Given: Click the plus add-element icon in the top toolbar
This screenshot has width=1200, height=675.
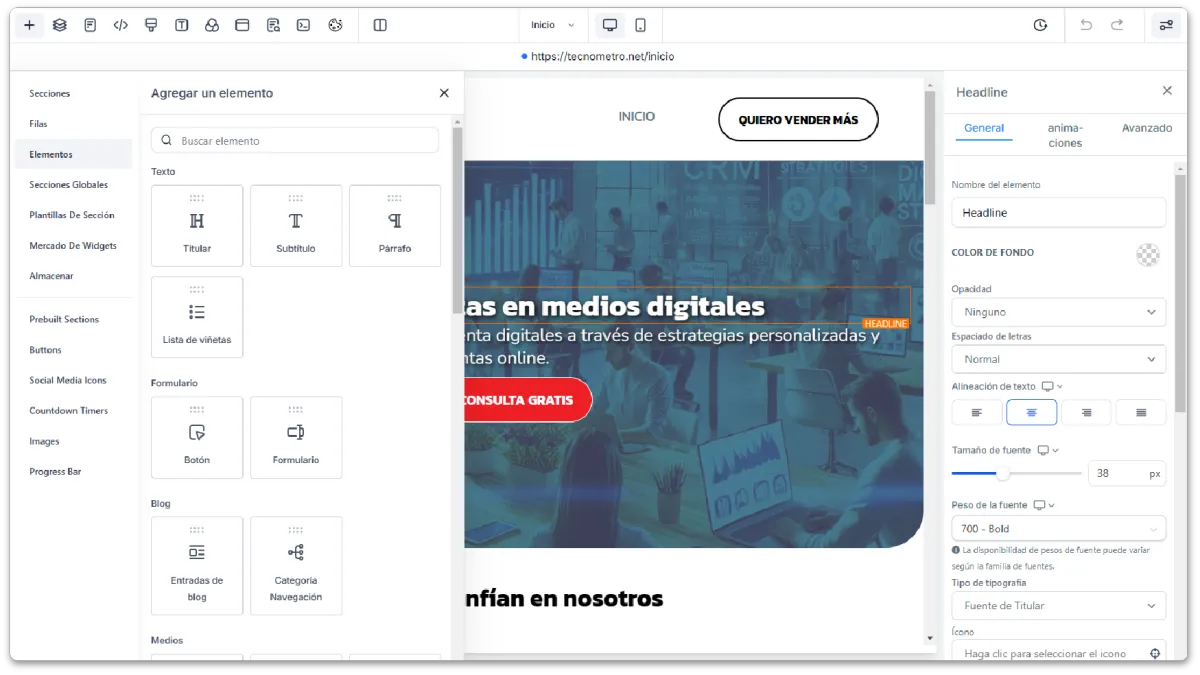Looking at the screenshot, I should click(29, 25).
